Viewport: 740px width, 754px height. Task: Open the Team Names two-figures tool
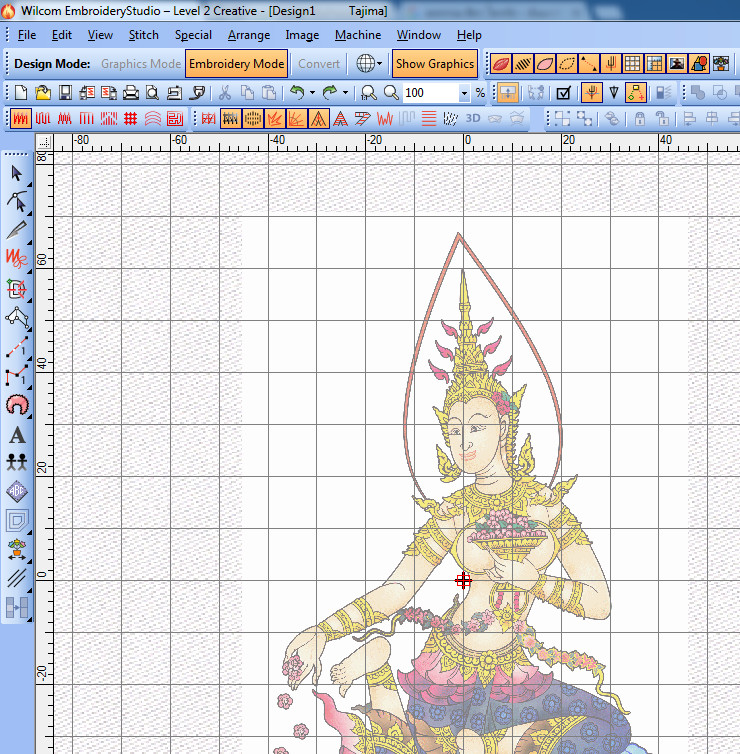coord(17,463)
